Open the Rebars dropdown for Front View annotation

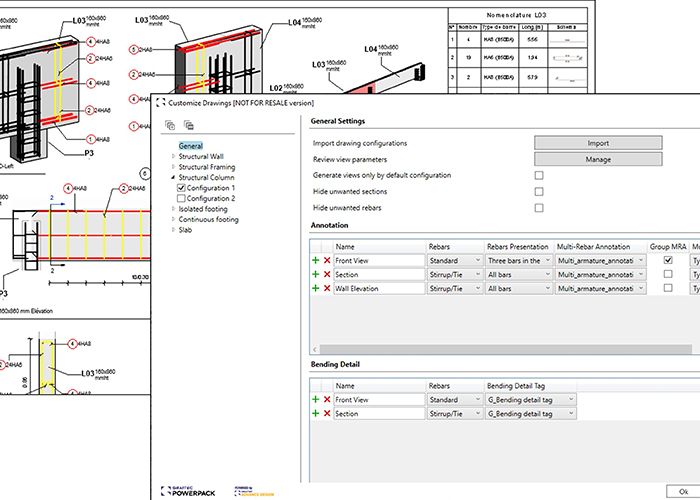(455, 260)
